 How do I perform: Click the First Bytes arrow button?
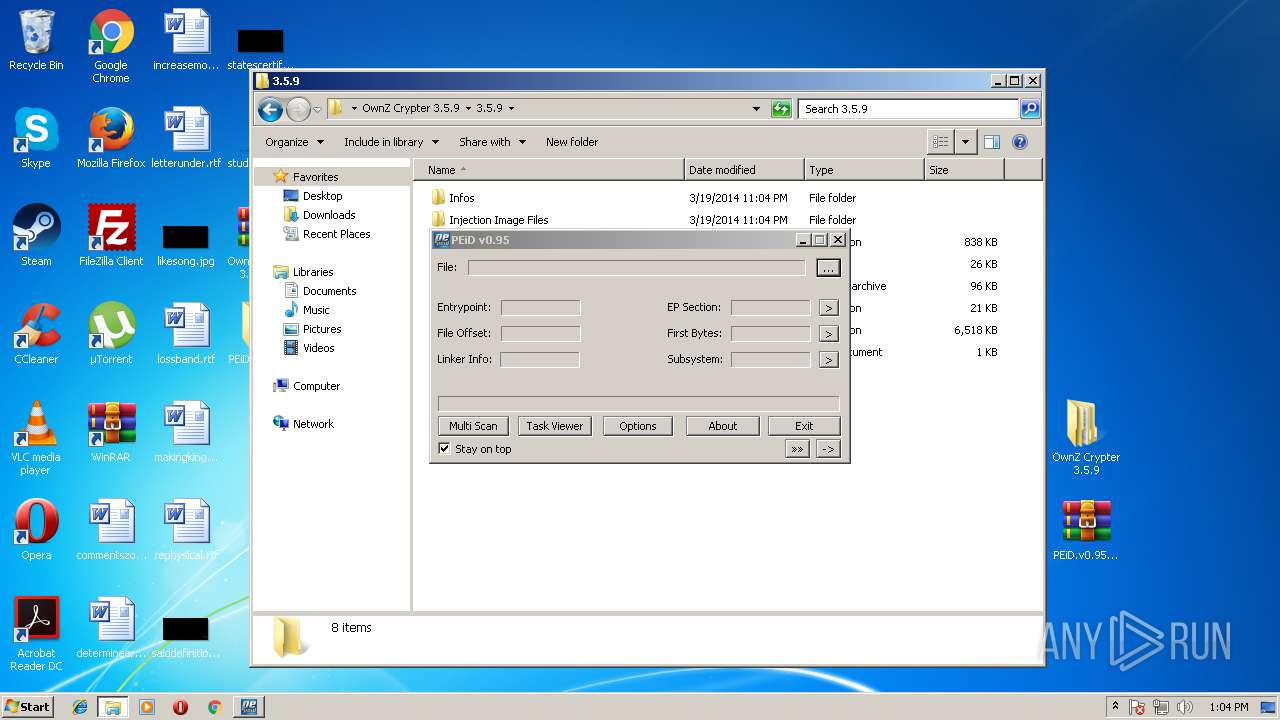[x=828, y=334]
